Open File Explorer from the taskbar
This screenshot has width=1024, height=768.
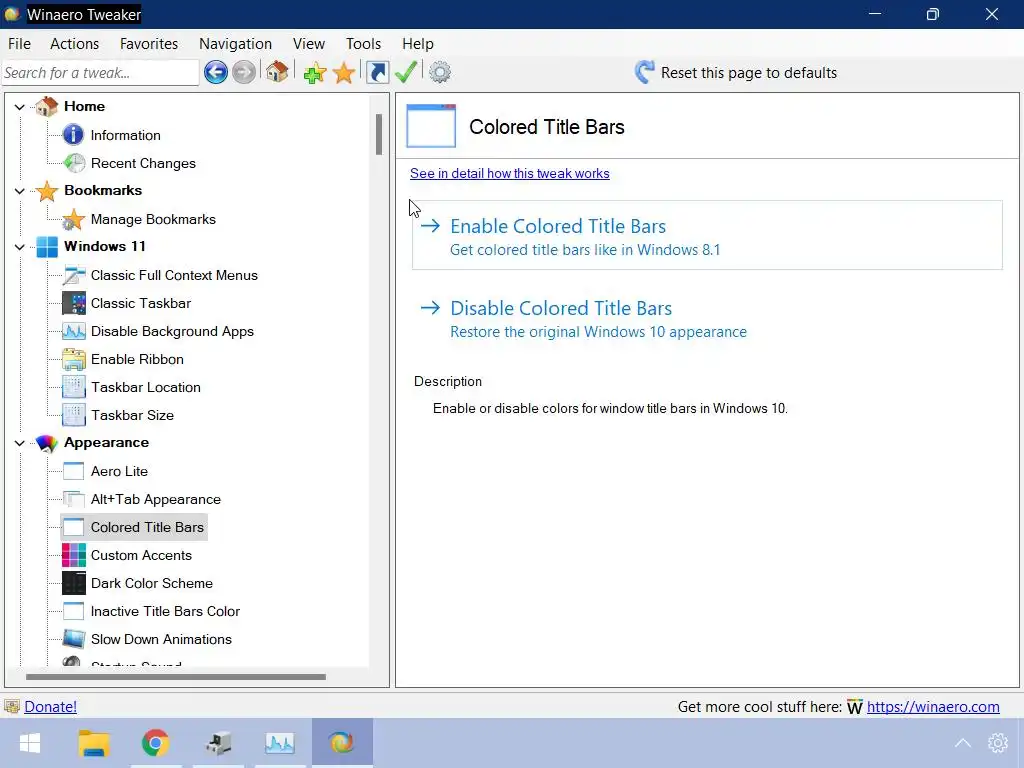[x=94, y=743]
